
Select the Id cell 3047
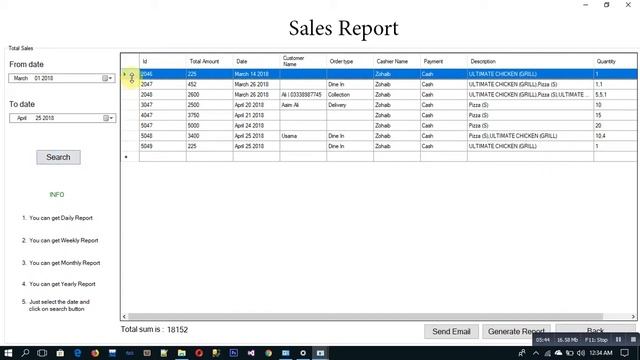[x=163, y=105]
